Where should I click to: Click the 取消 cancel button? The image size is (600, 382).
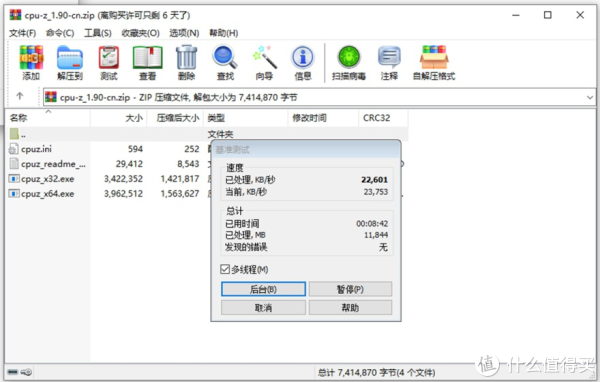(x=263, y=307)
